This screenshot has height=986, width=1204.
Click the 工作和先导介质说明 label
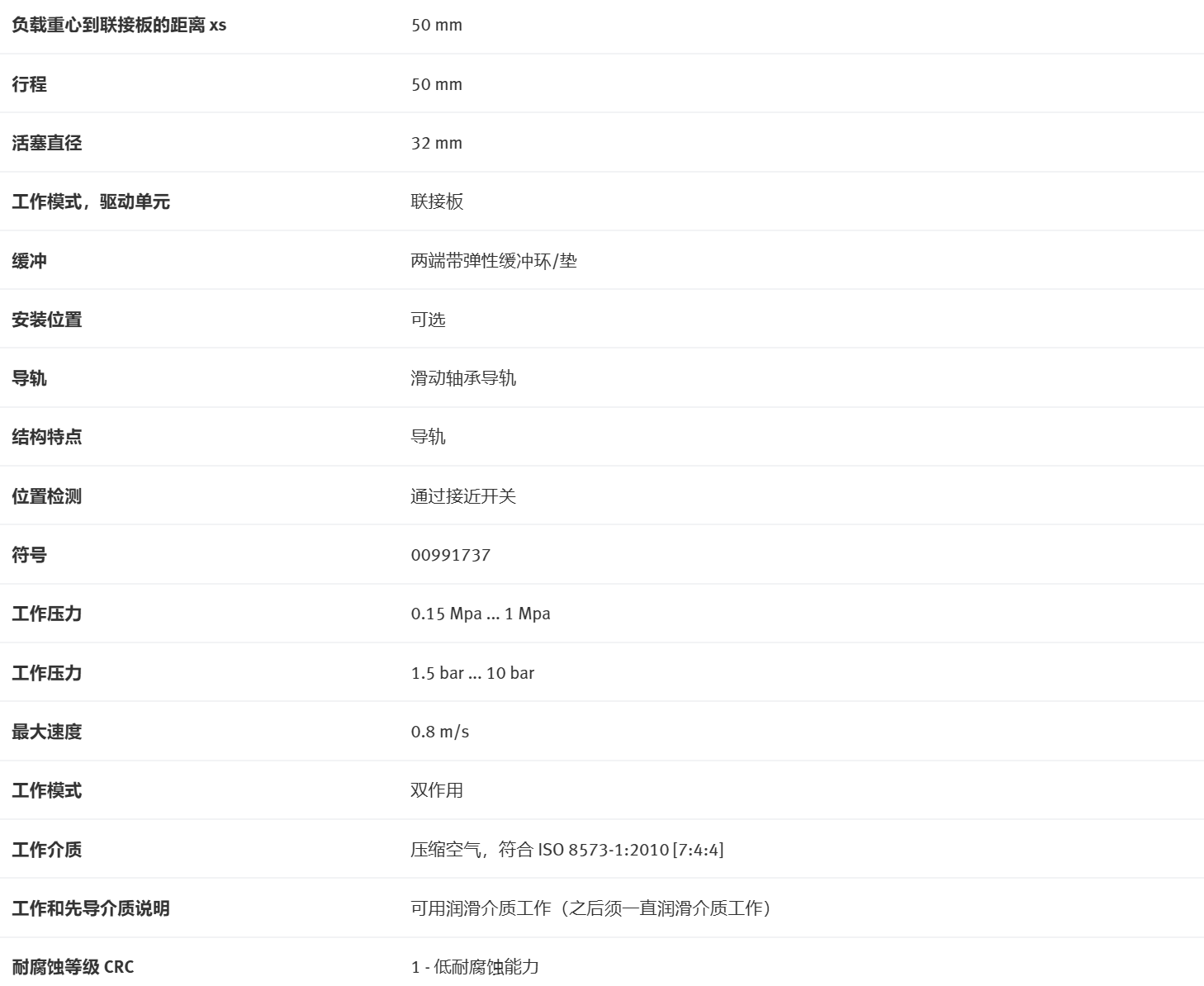(91, 908)
